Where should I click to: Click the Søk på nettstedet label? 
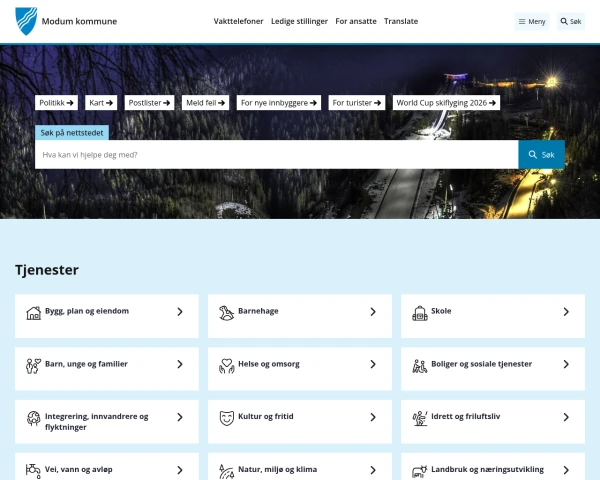(72, 132)
